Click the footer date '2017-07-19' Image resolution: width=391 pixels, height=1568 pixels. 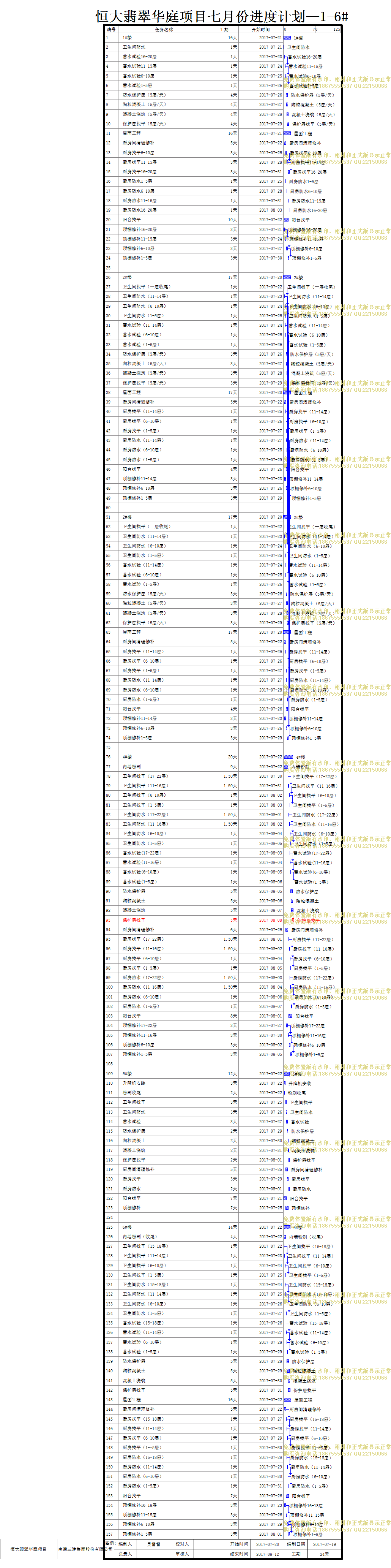[324, 1544]
